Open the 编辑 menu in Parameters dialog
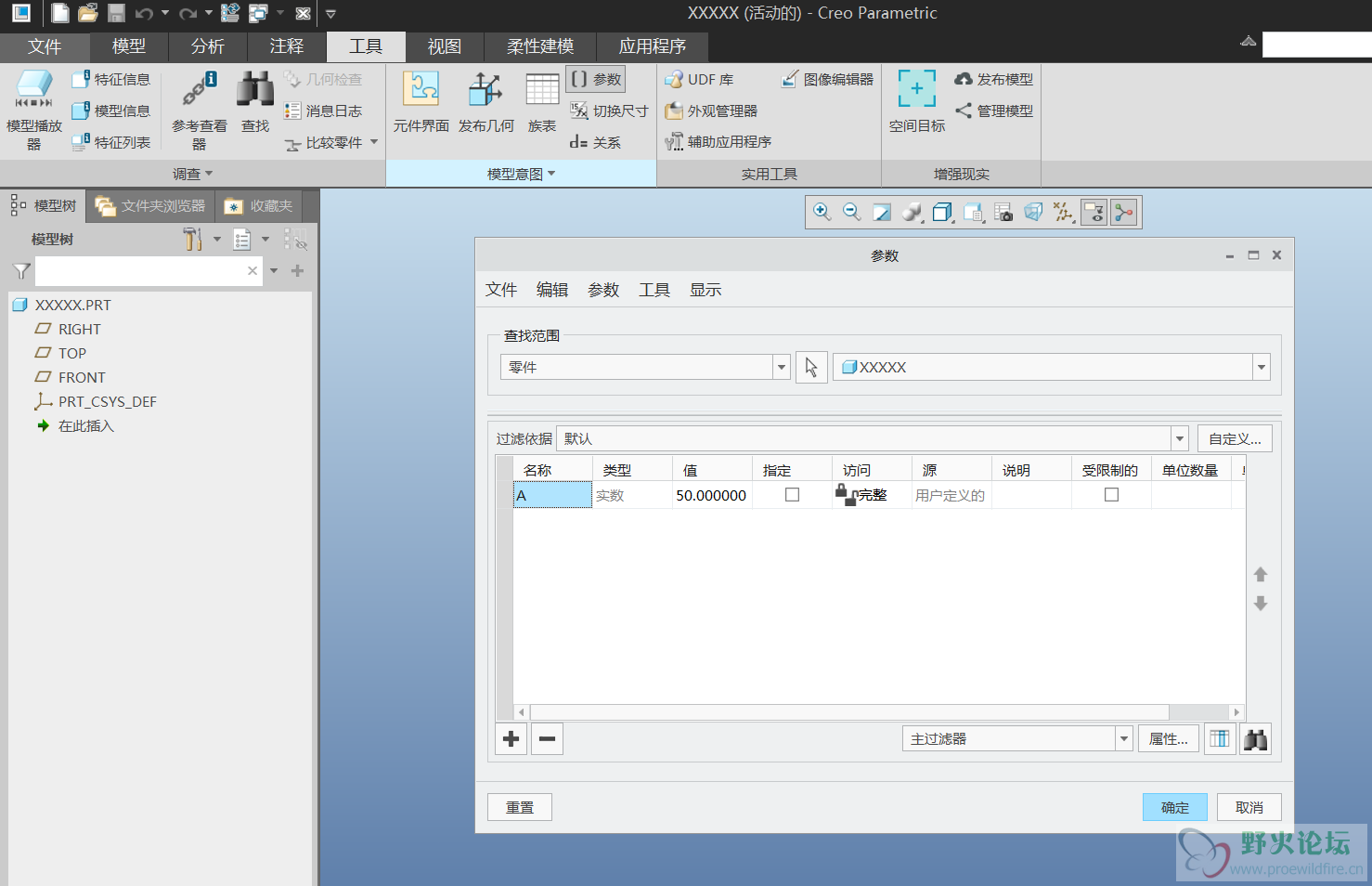Viewport: 1372px width, 886px height. (552, 290)
